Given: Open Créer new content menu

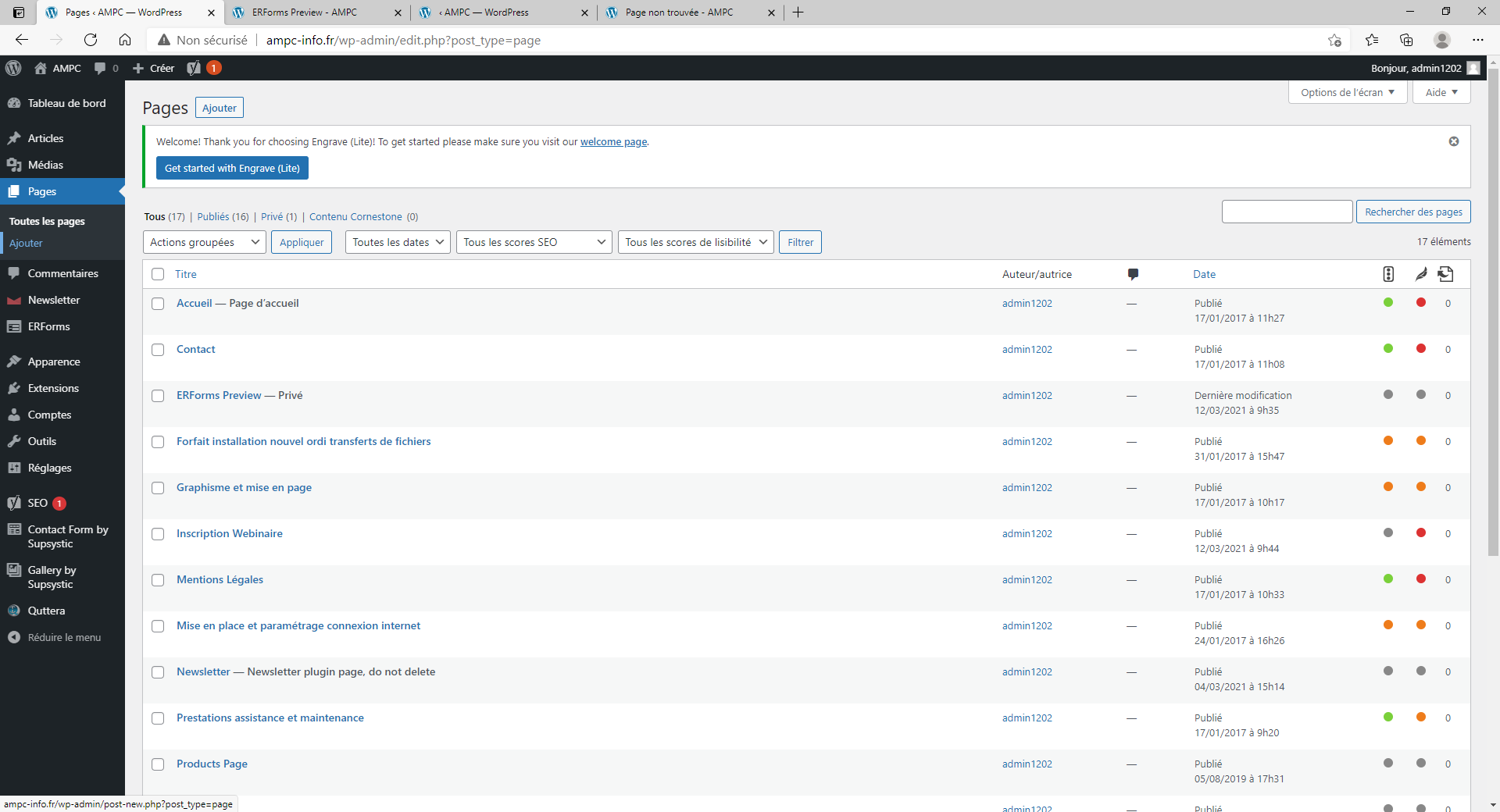Looking at the screenshot, I should 154,68.
